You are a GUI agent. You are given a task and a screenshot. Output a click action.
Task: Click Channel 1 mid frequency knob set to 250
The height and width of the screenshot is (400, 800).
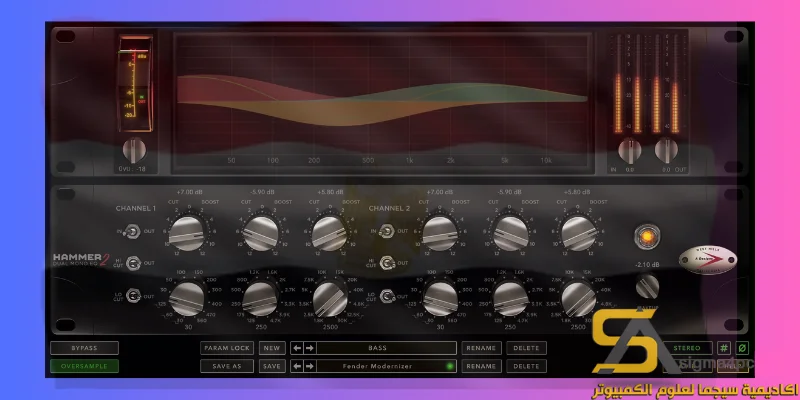tap(261, 298)
